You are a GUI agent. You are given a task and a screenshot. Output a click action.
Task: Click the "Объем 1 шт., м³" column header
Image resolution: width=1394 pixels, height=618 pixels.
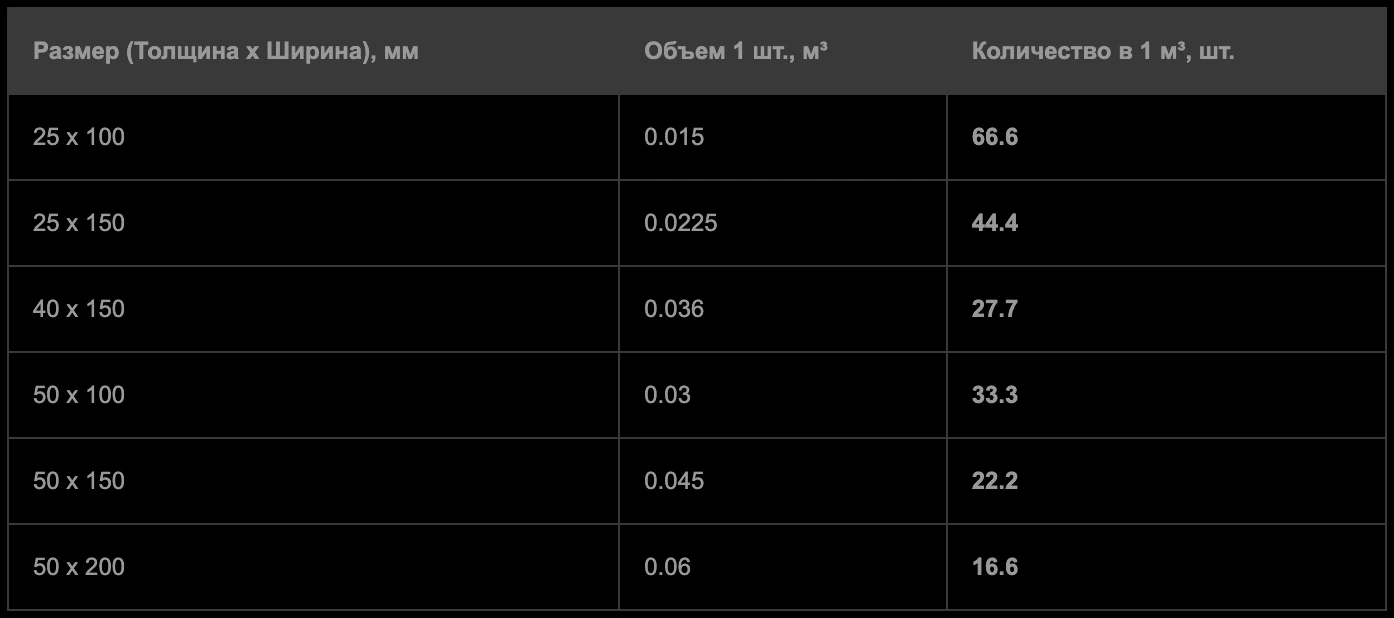pyautogui.click(x=736, y=52)
